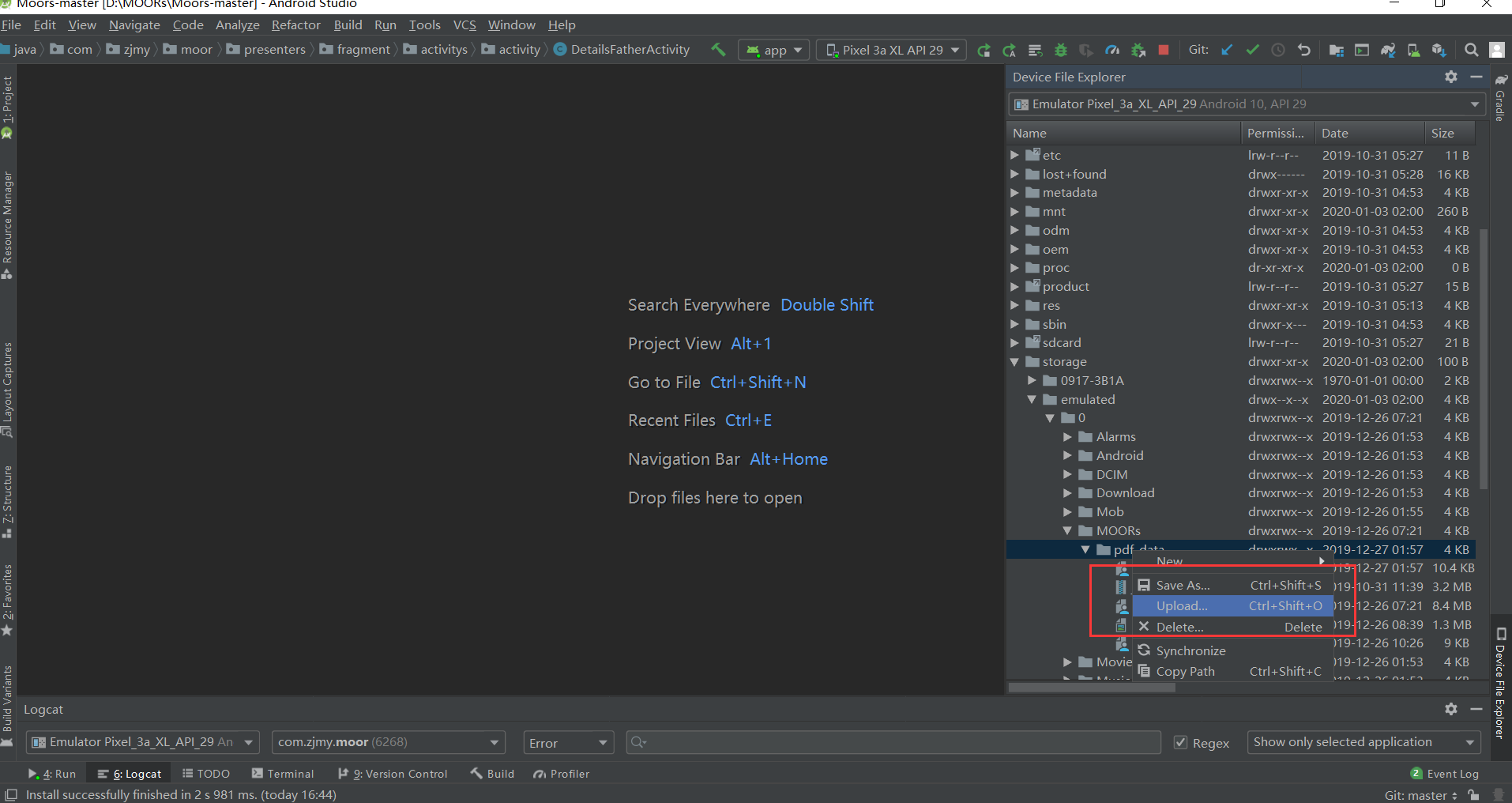The height and width of the screenshot is (803, 1512).
Task: Click the Debug app bug icon
Action: coord(1061,50)
